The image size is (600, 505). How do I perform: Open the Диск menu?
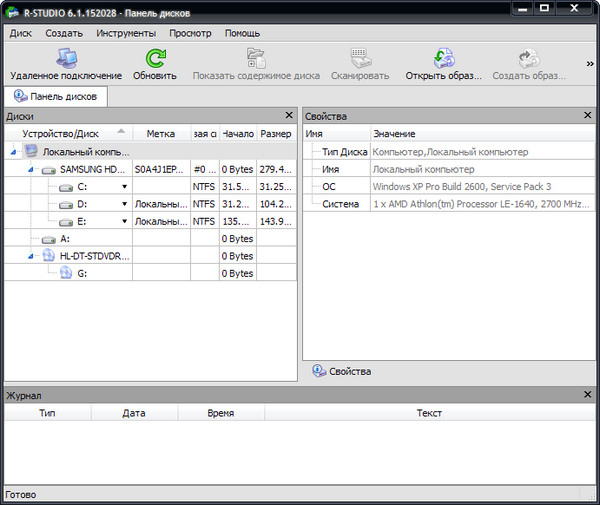tap(21, 33)
